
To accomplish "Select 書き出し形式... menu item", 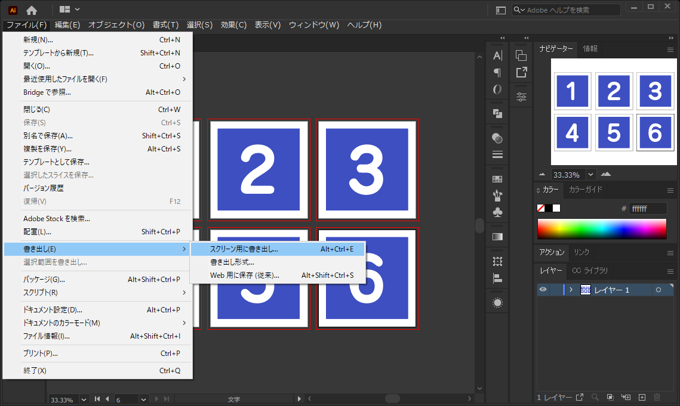I will pyautogui.click(x=278, y=262).
